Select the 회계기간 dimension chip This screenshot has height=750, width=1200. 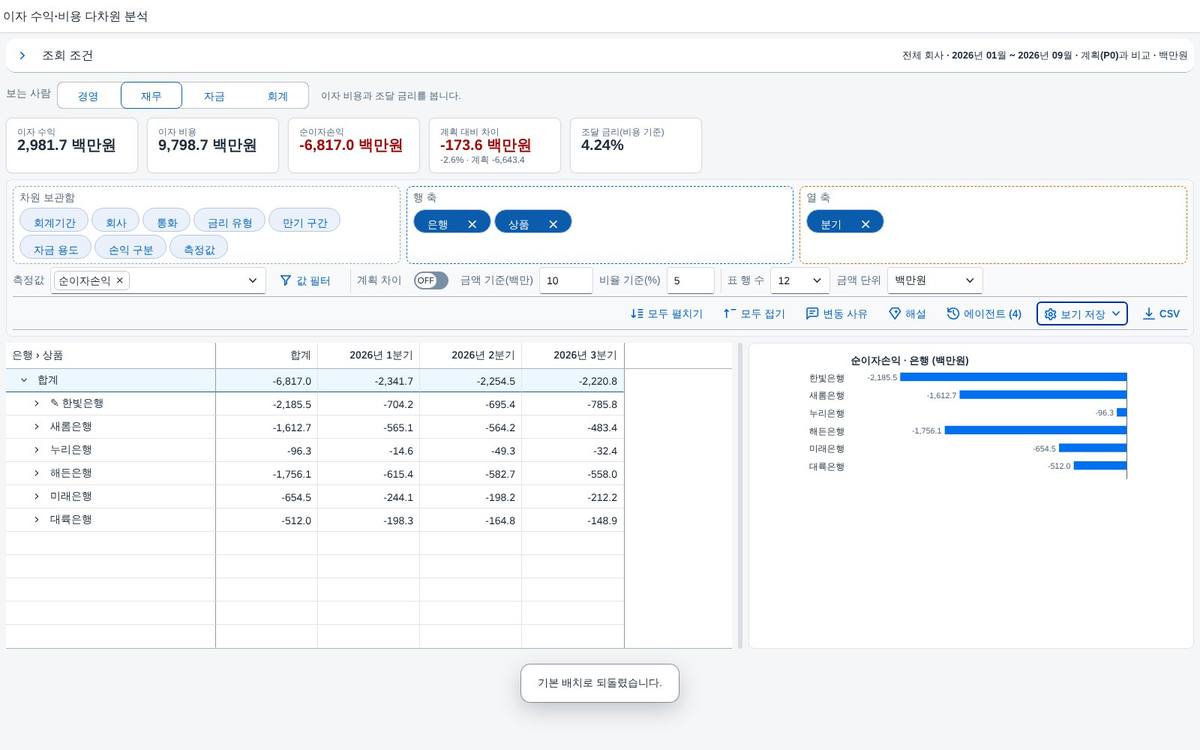(x=54, y=221)
